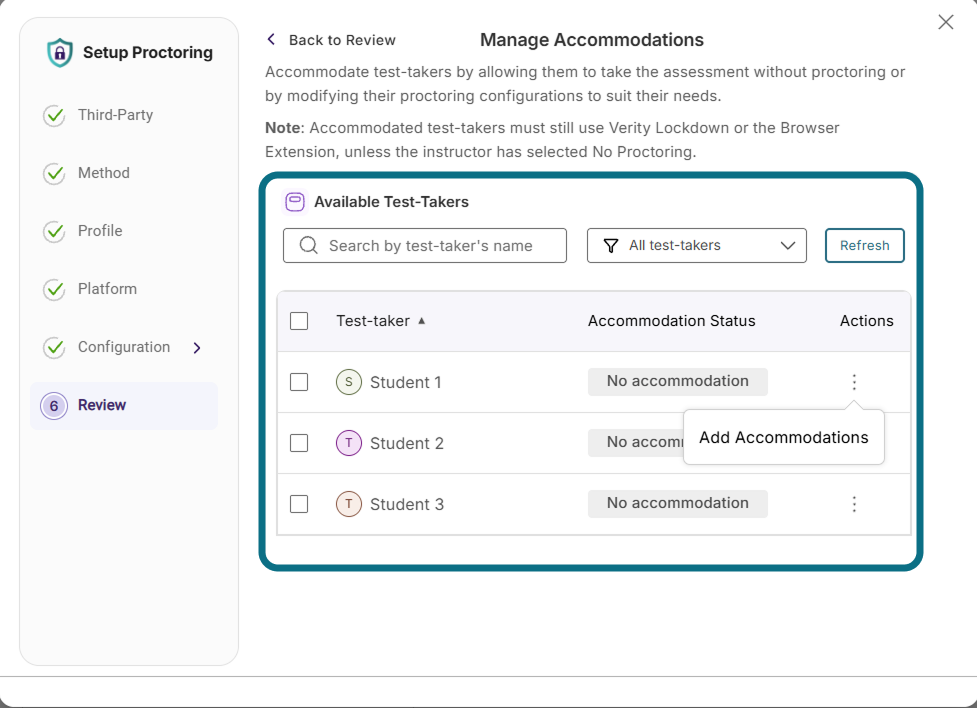Open the actions menu for Student 3
The height and width of the screenshot is (708, 977).
pos(854,504)
